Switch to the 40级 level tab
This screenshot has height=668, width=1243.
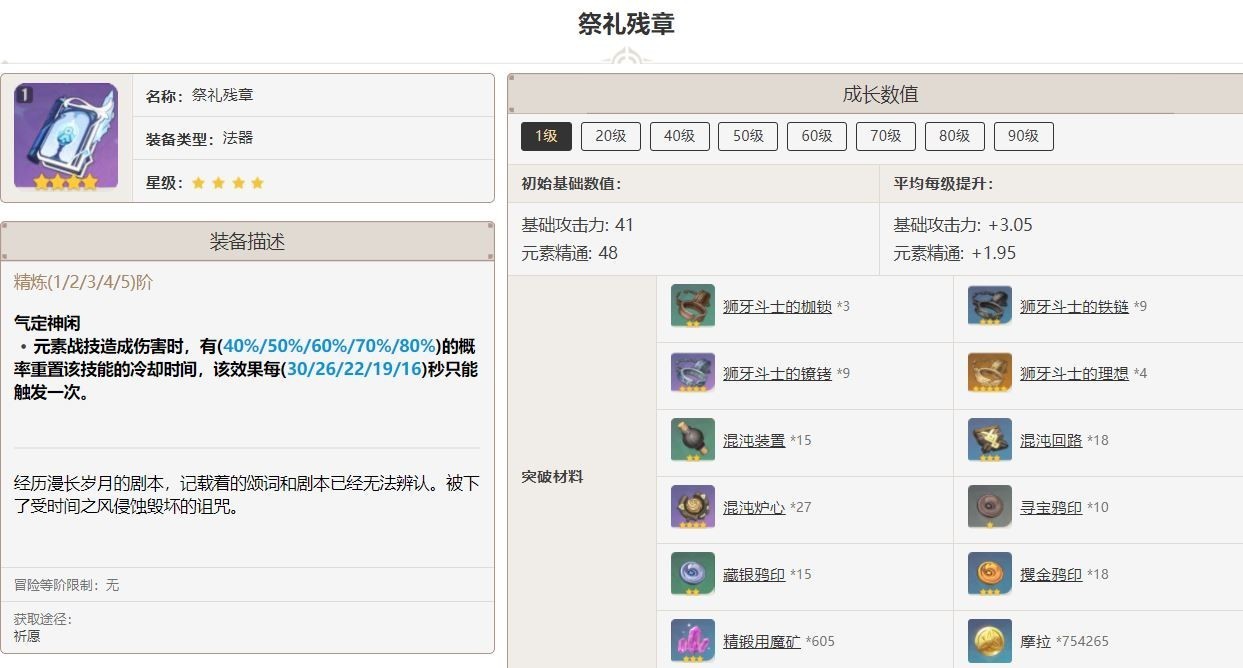(679, 136)
